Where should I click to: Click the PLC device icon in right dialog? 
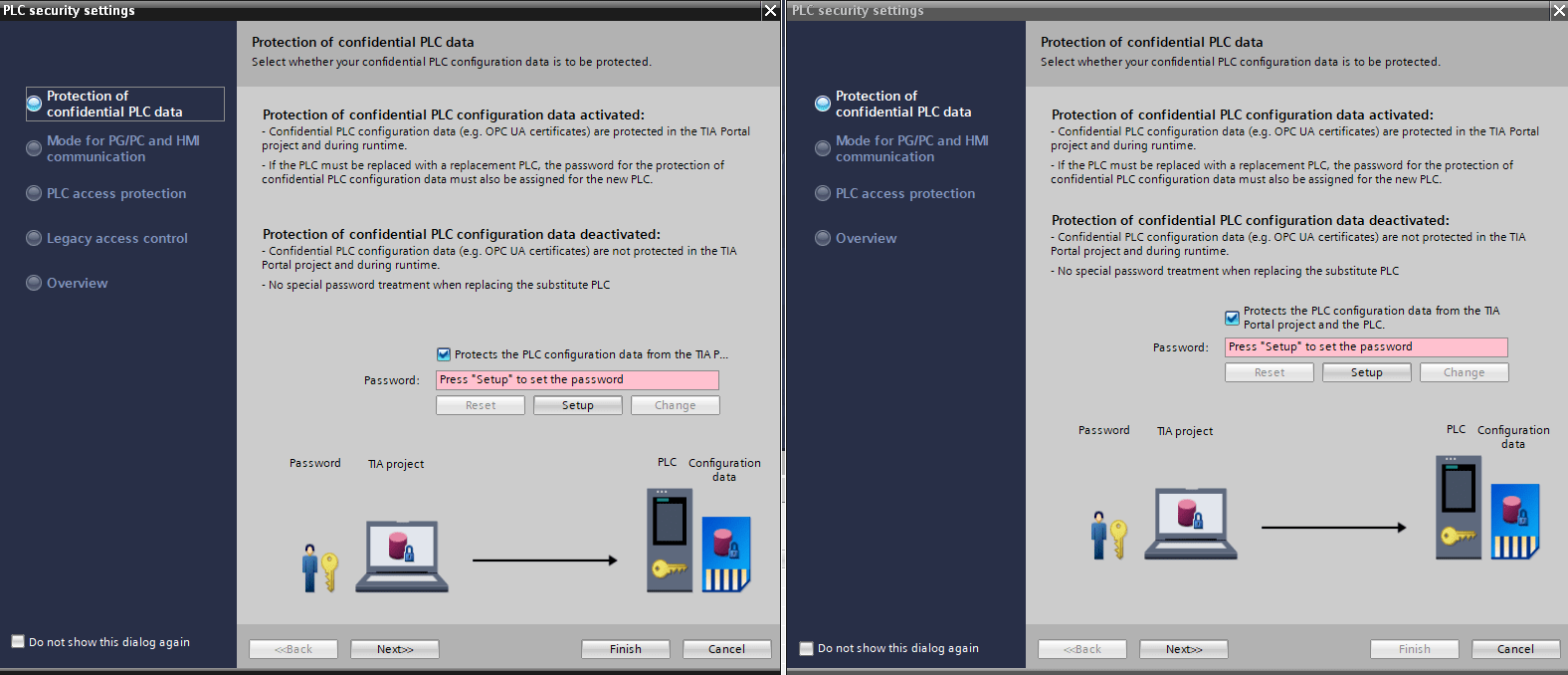click(1458, 507)
